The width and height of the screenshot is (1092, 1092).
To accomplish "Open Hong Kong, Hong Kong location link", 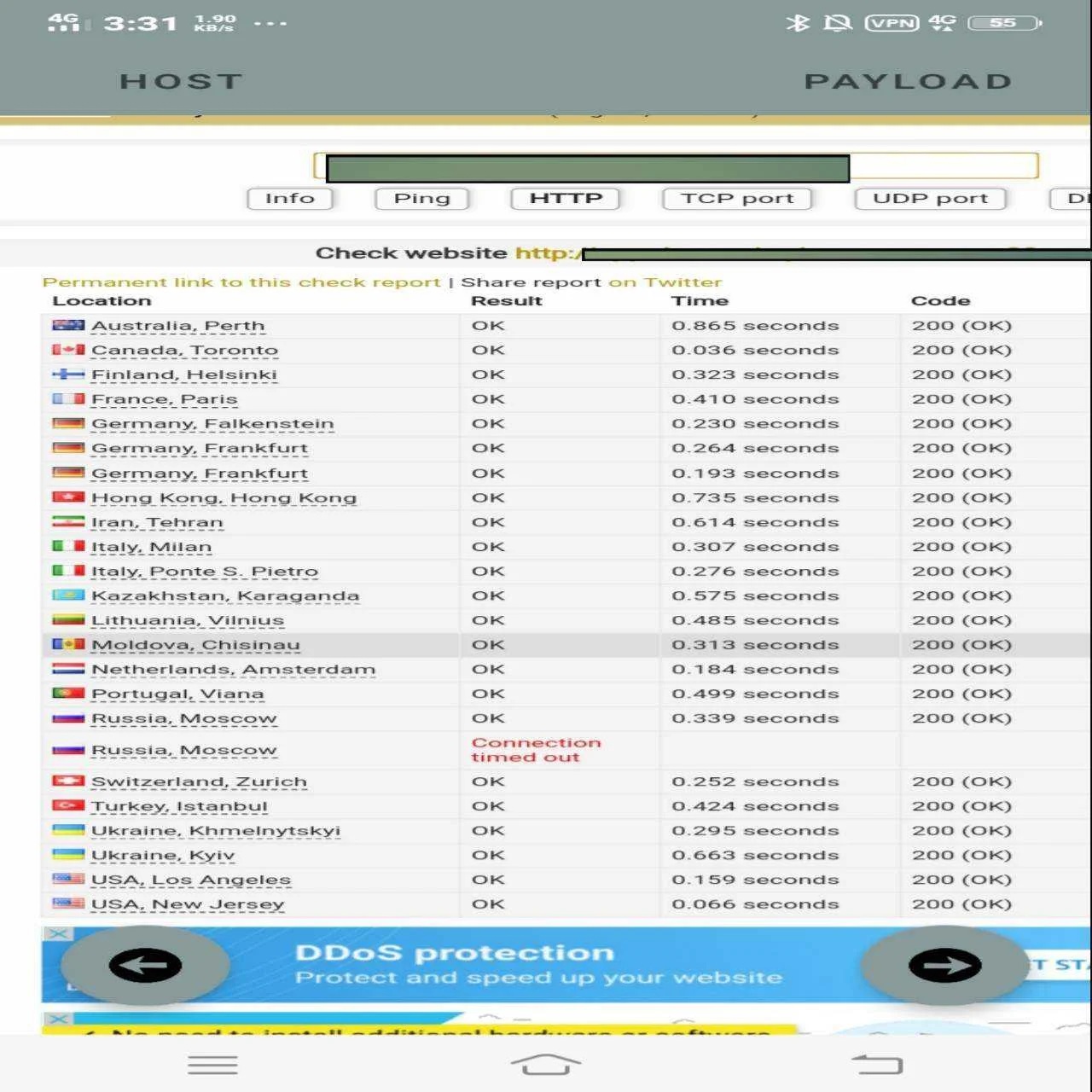I will [x=224, y=498].
